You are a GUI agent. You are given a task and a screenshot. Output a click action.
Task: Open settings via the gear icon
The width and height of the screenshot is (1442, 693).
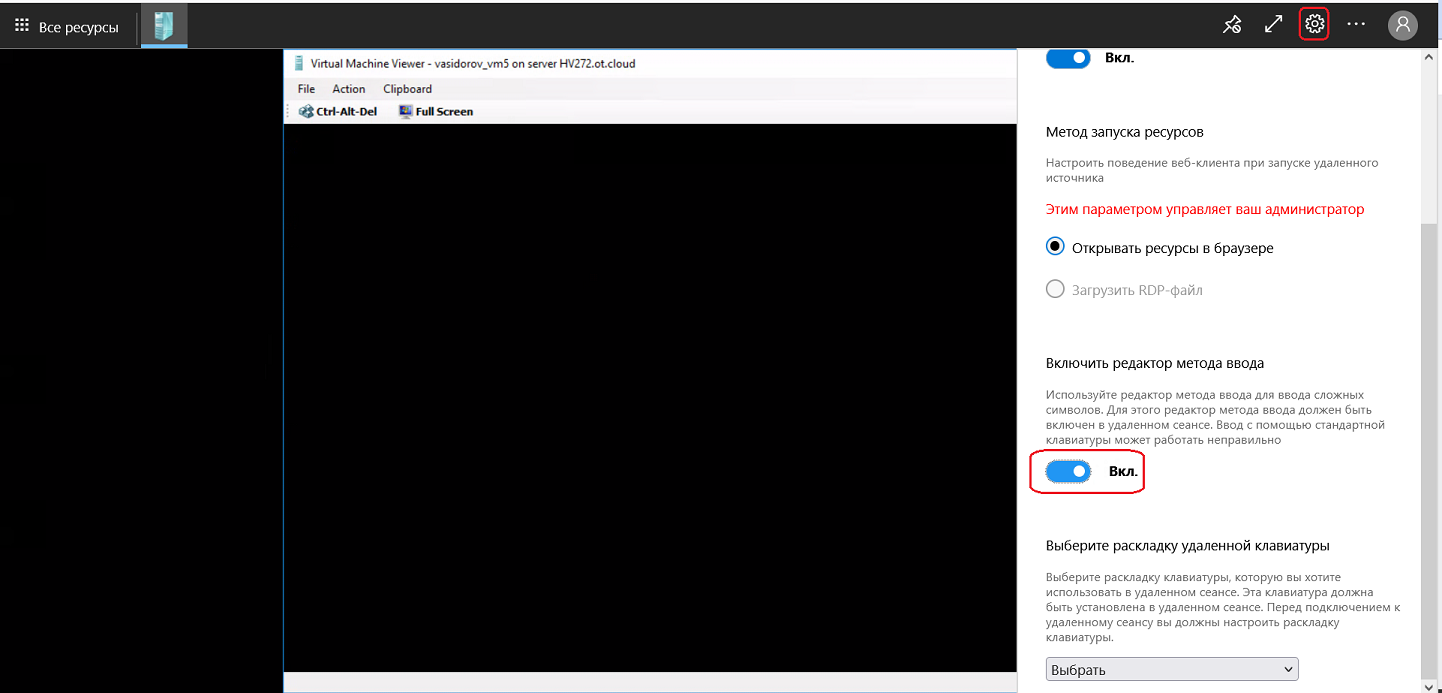tap(1314, 24)
